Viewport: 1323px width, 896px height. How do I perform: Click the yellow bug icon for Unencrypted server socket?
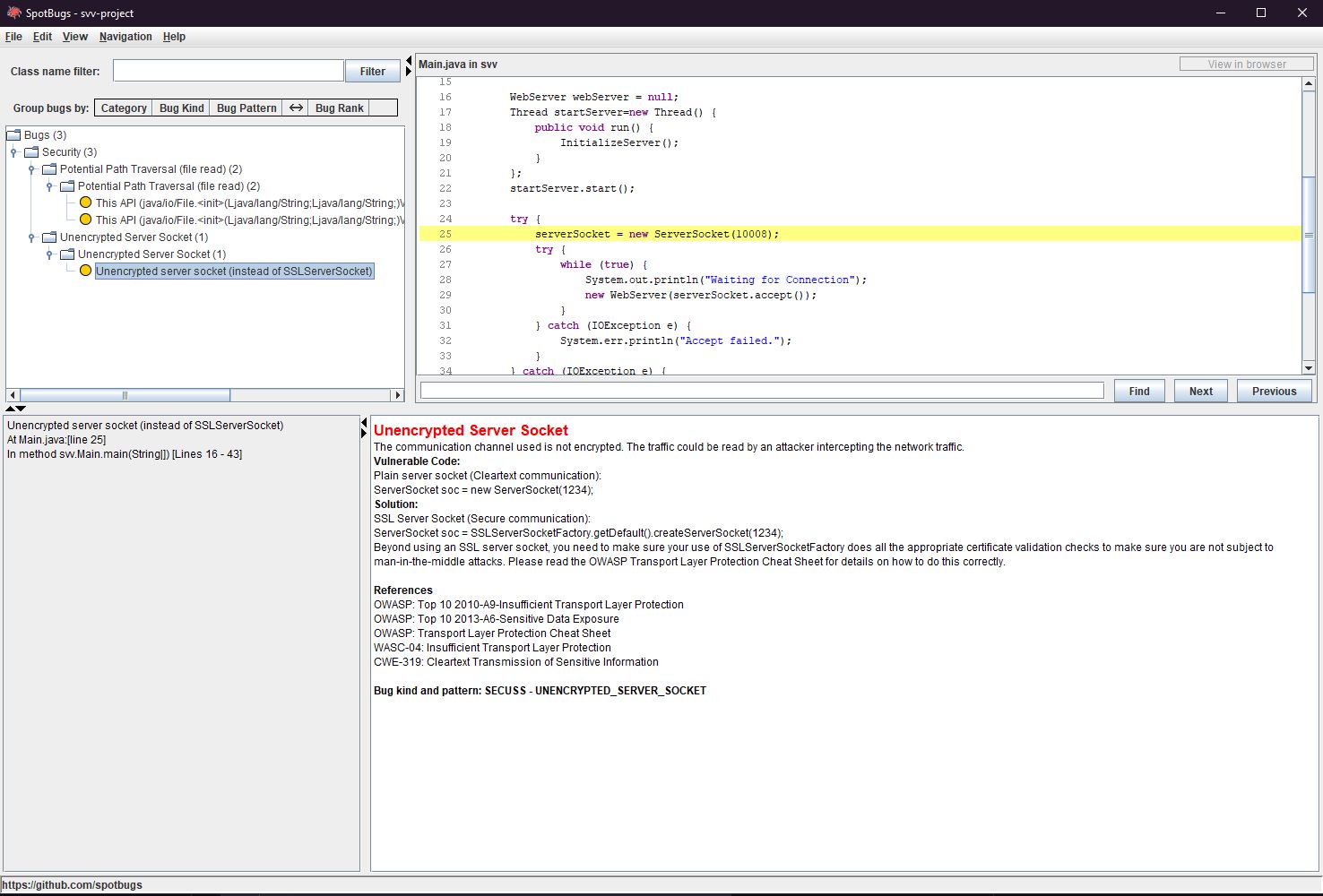click(x=85, y=270)
